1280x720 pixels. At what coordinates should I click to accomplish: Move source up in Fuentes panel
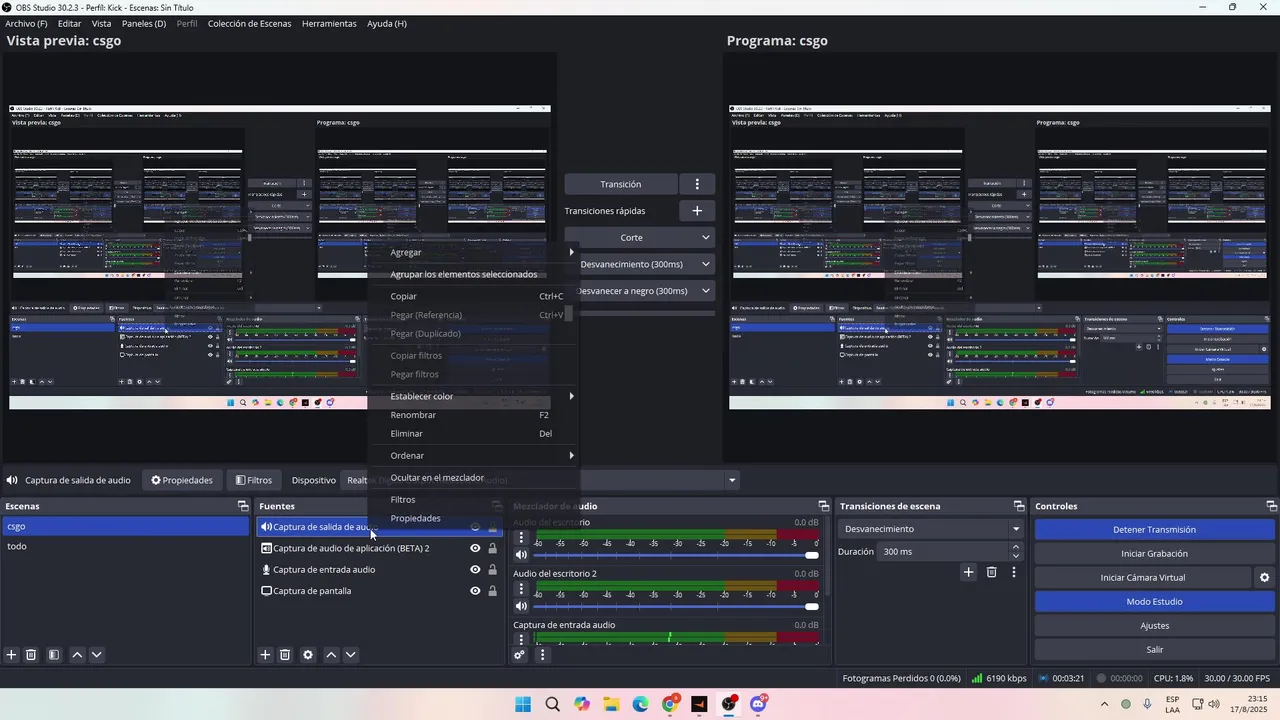pyautogui.click(x=331, y=655)
